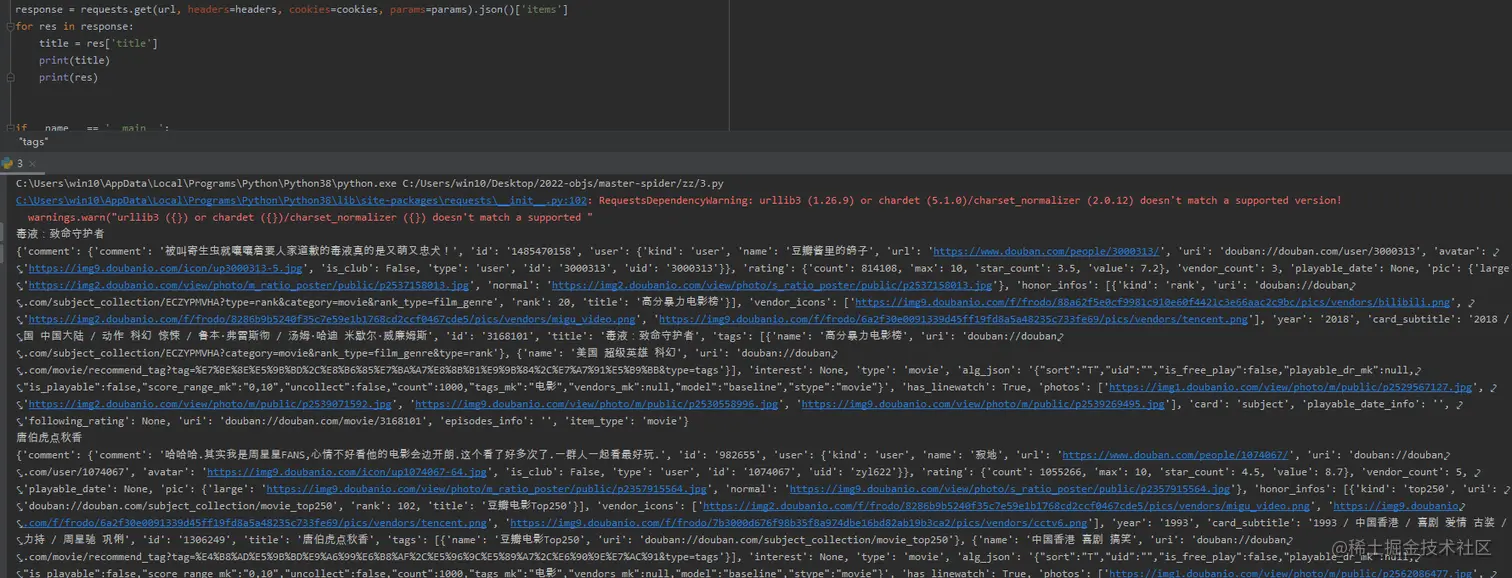Image resolution: width=1512 pixels, height=578 pixels.
Task: Click the red warnings.warn console line
Action: coord(310,217)
